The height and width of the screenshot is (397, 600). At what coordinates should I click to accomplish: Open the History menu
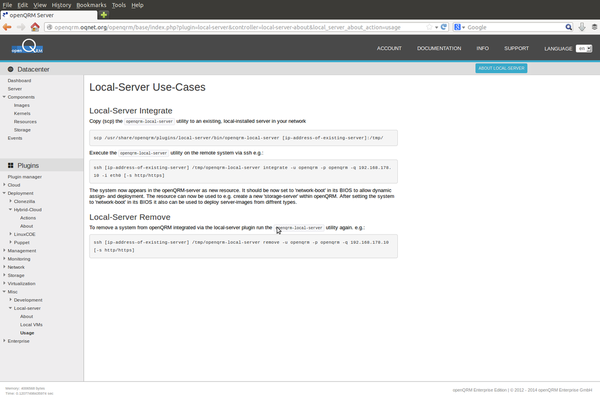61,5
